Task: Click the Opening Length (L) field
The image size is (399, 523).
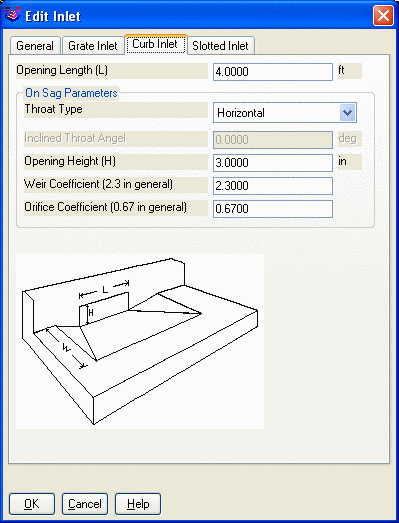Action: (273, 72)
